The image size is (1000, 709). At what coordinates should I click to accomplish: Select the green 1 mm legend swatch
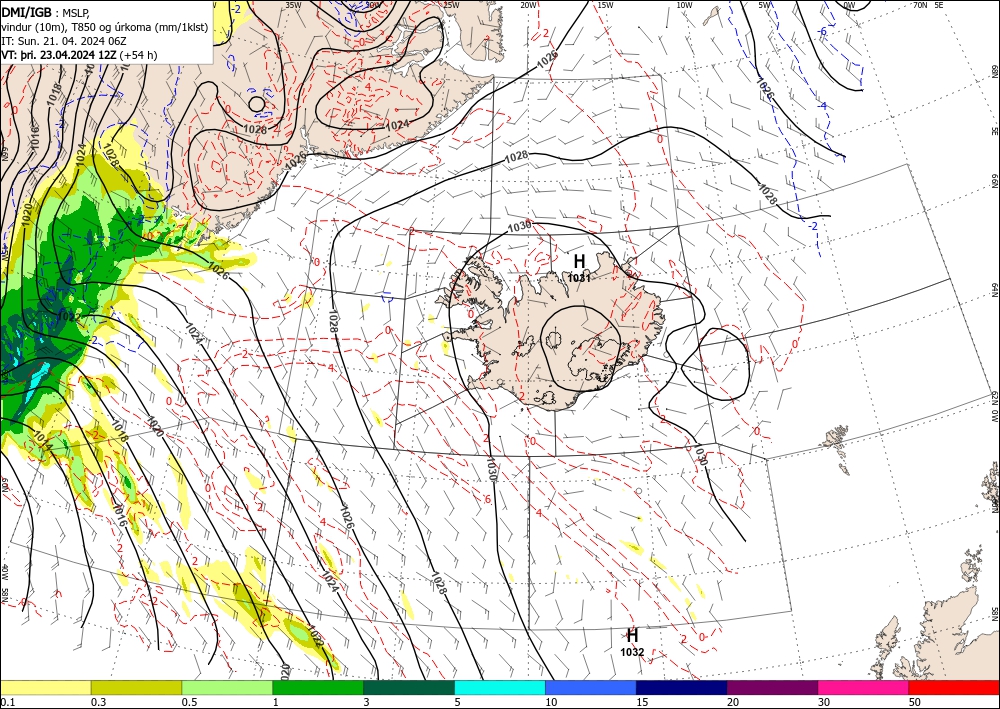318,687
